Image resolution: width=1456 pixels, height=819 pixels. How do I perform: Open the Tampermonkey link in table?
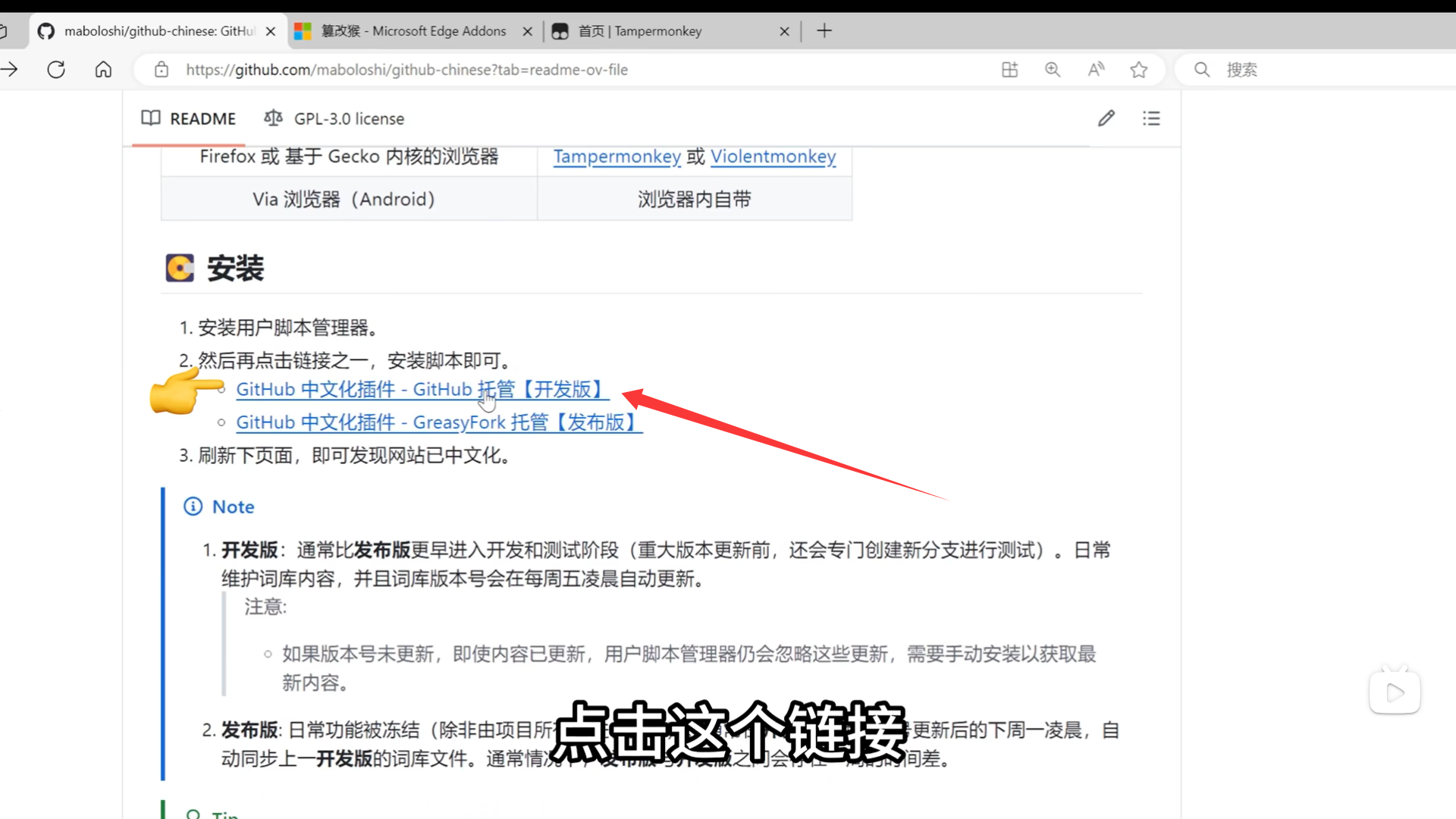[x=617, y=157]
